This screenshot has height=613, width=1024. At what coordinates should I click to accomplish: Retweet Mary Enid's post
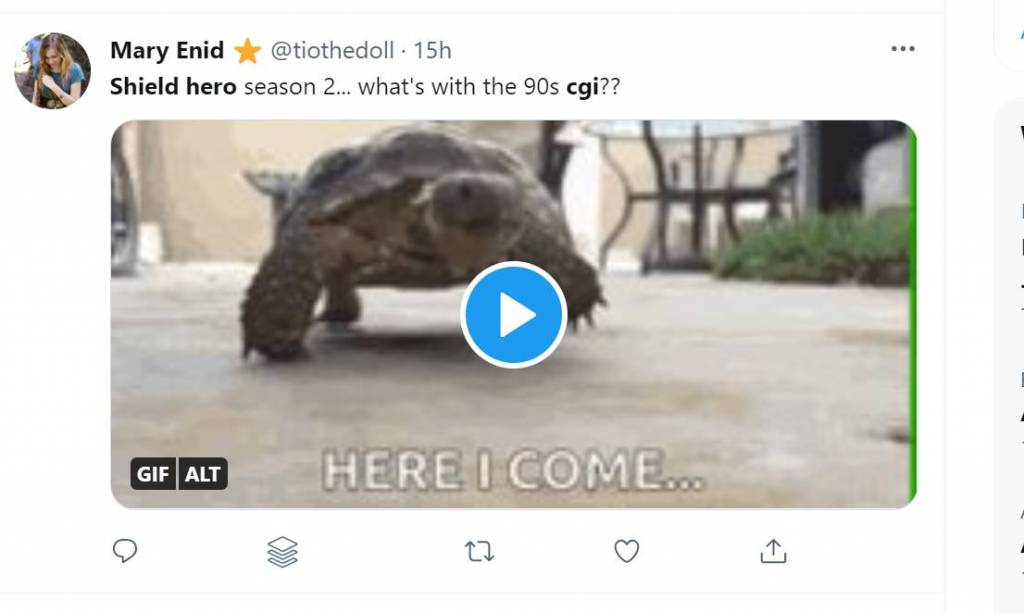(480, 551)
